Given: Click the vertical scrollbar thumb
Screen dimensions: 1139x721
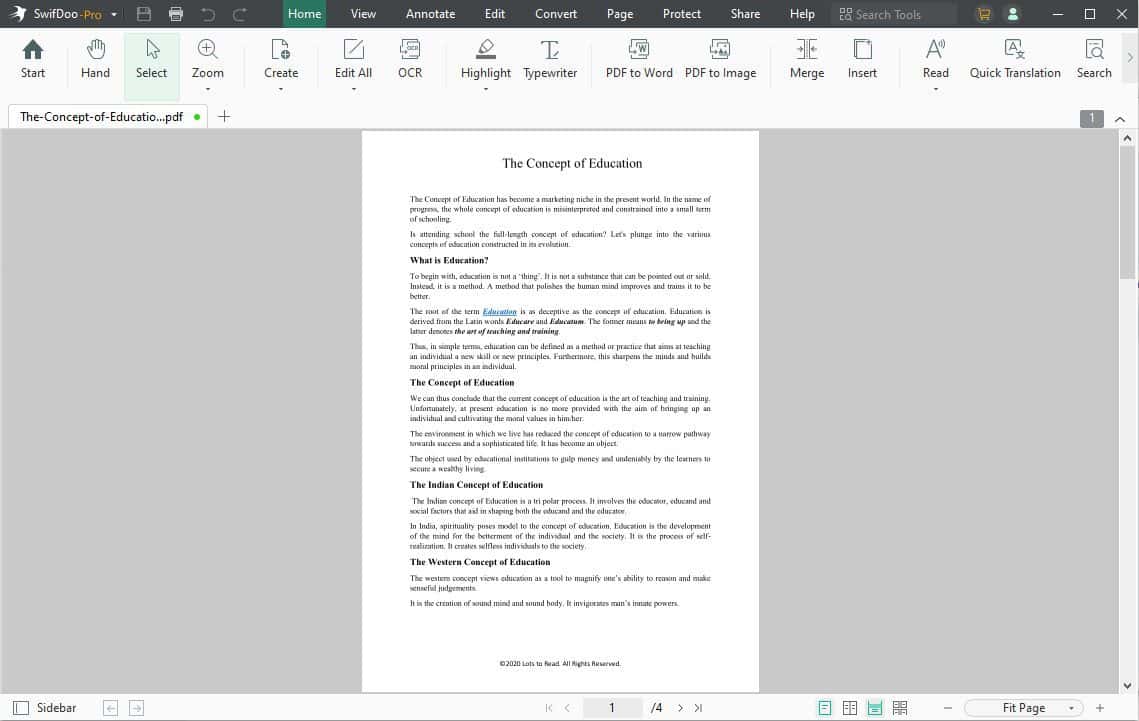Looking at the screenshot, I should [1127, 212].
